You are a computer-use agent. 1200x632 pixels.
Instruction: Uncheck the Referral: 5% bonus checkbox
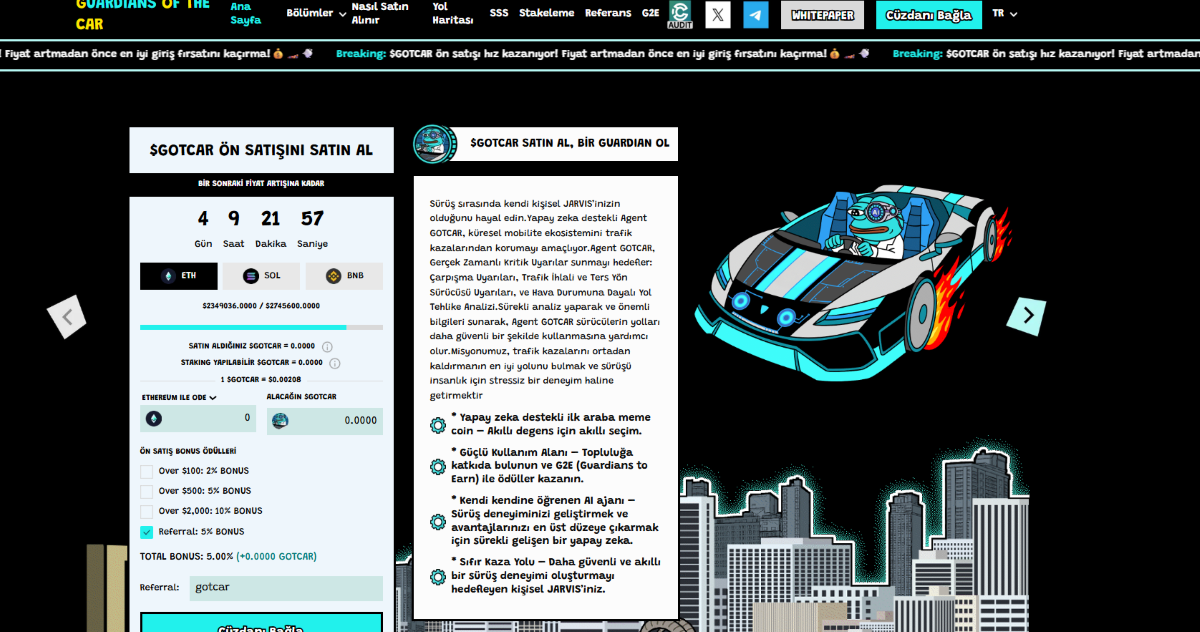tap(147, 532)
